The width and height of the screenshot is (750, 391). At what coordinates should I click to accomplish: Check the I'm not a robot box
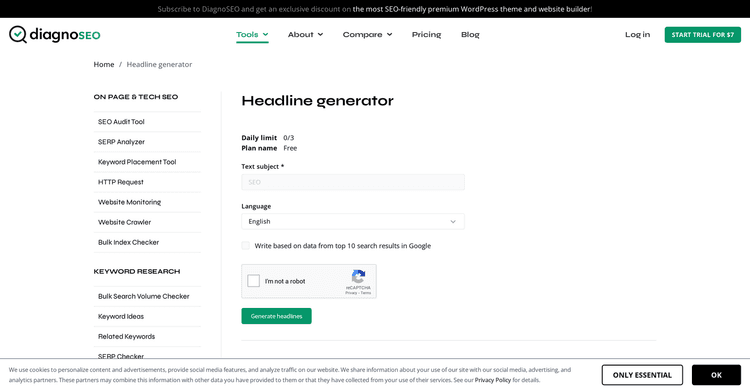click(254, 281)
